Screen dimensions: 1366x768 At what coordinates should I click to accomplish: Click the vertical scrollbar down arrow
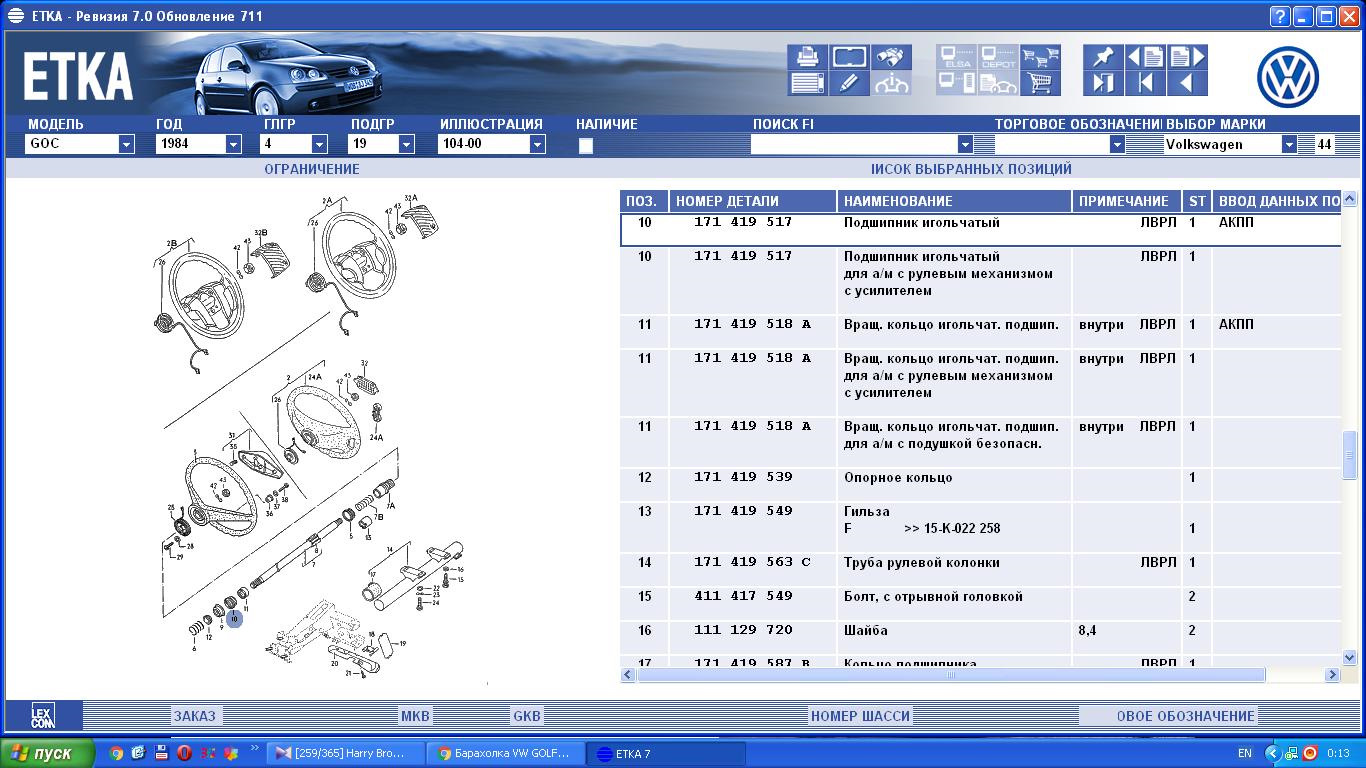coord(1349,657)
